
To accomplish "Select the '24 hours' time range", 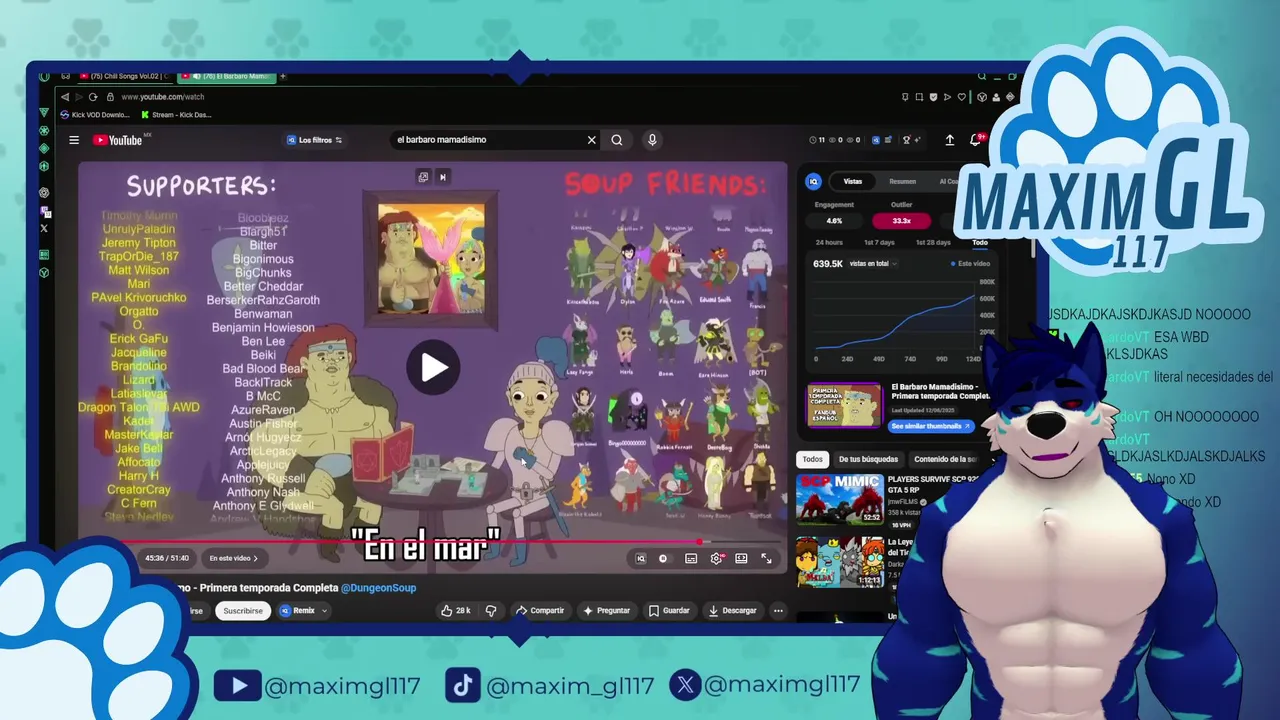I will [x=828, y=243].
